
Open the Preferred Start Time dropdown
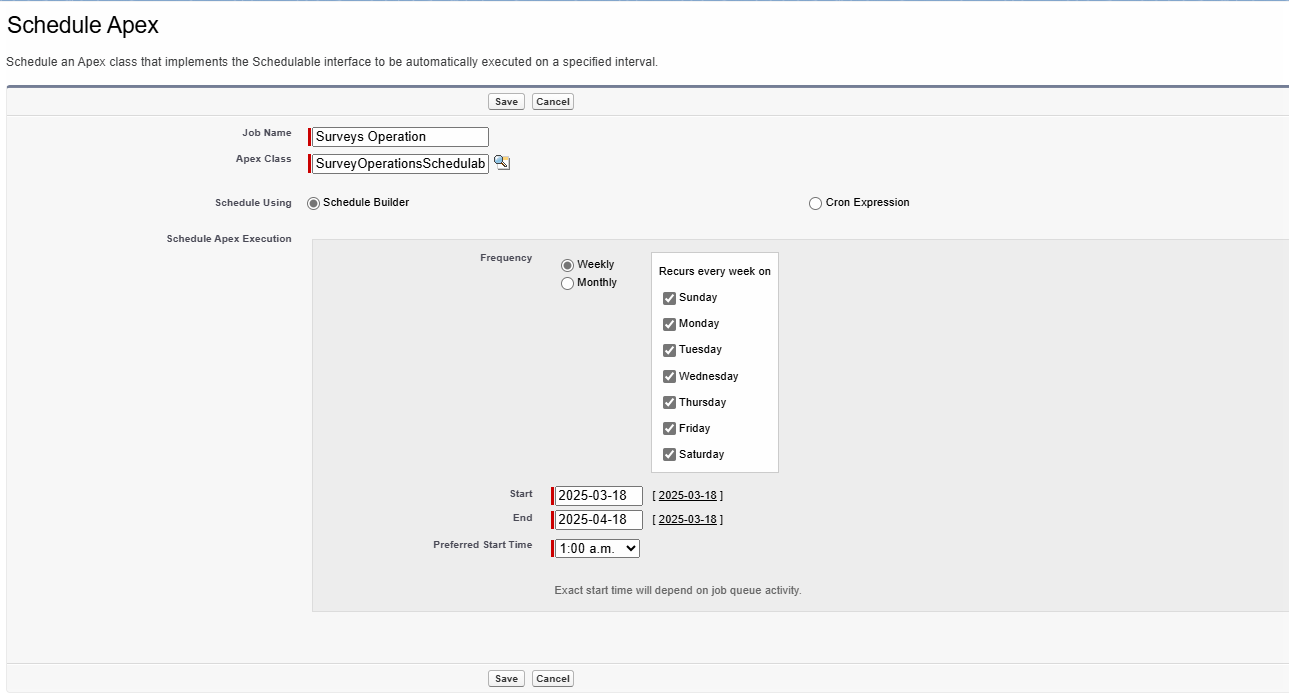(x=597, y=547)
